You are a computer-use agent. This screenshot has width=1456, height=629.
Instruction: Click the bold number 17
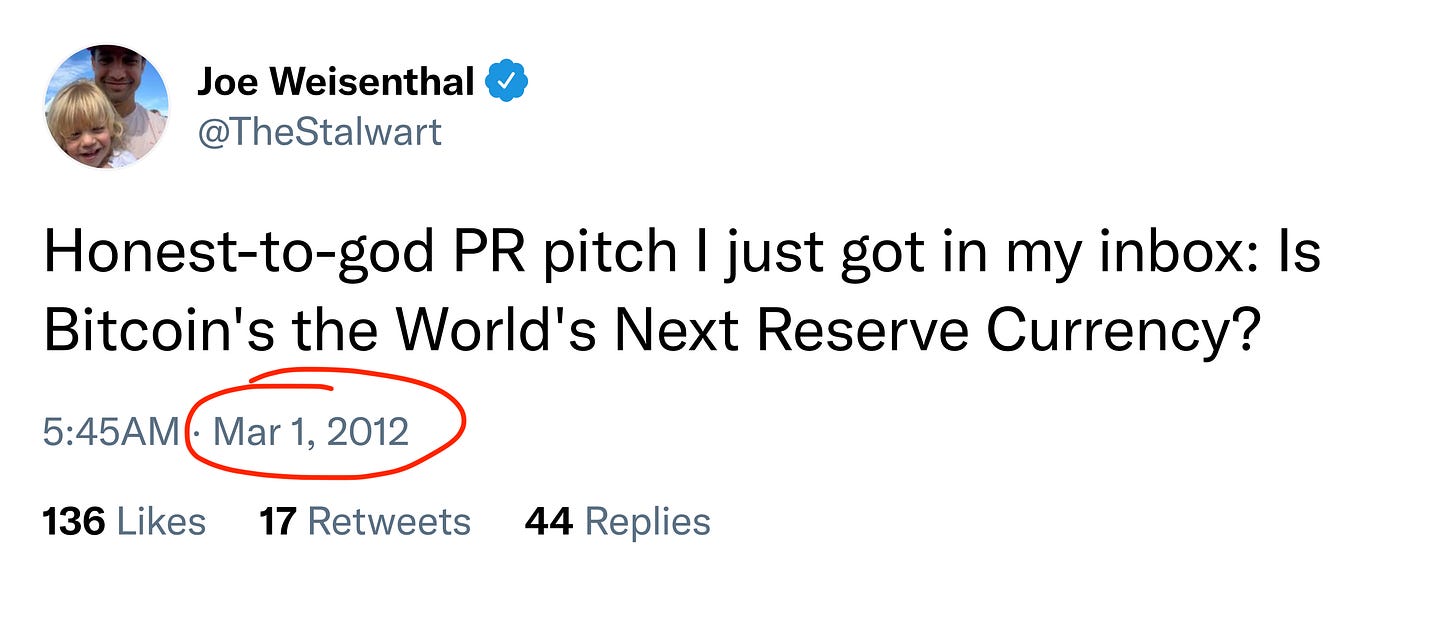click(x=277, y=521)
